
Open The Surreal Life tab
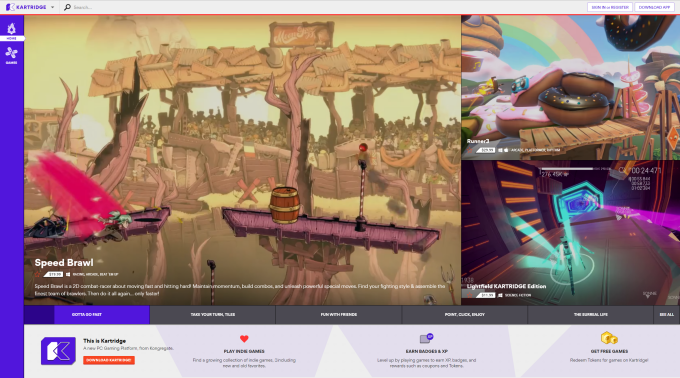click(590, 315)
